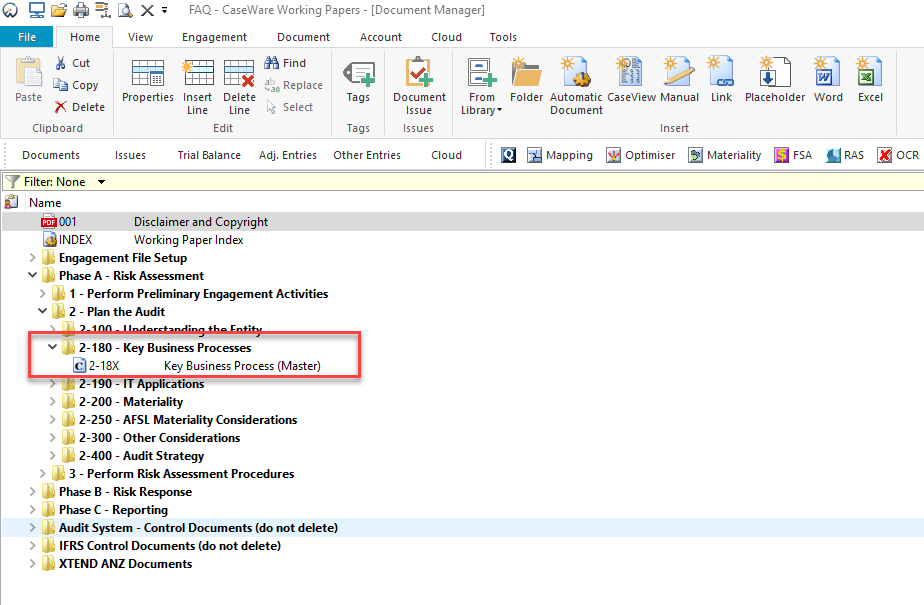
Task: Switch to the Account ribbon tab
Action: (x=381, y=37)
